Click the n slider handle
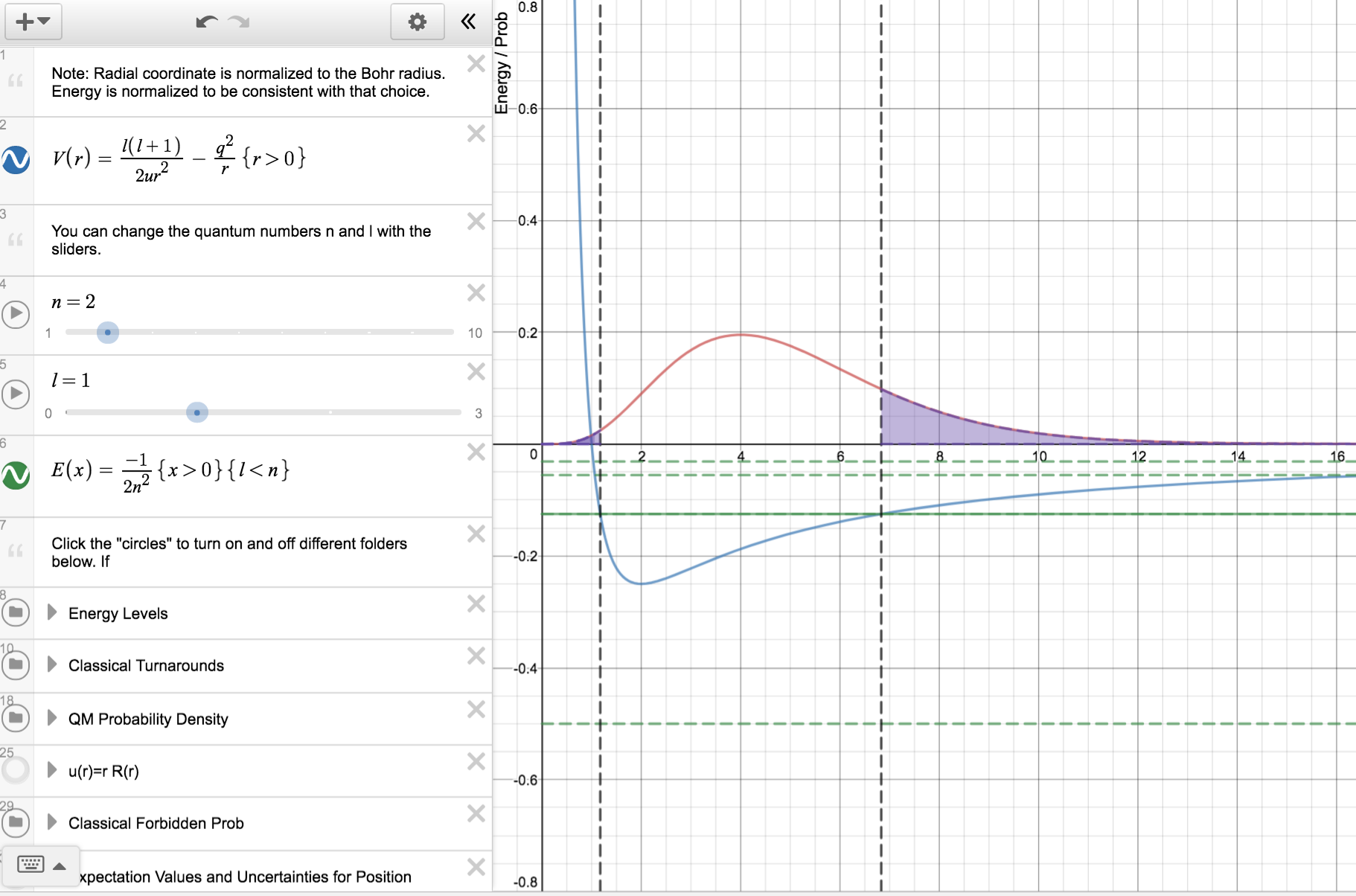 pyautogui.click(x=108, y=333)
